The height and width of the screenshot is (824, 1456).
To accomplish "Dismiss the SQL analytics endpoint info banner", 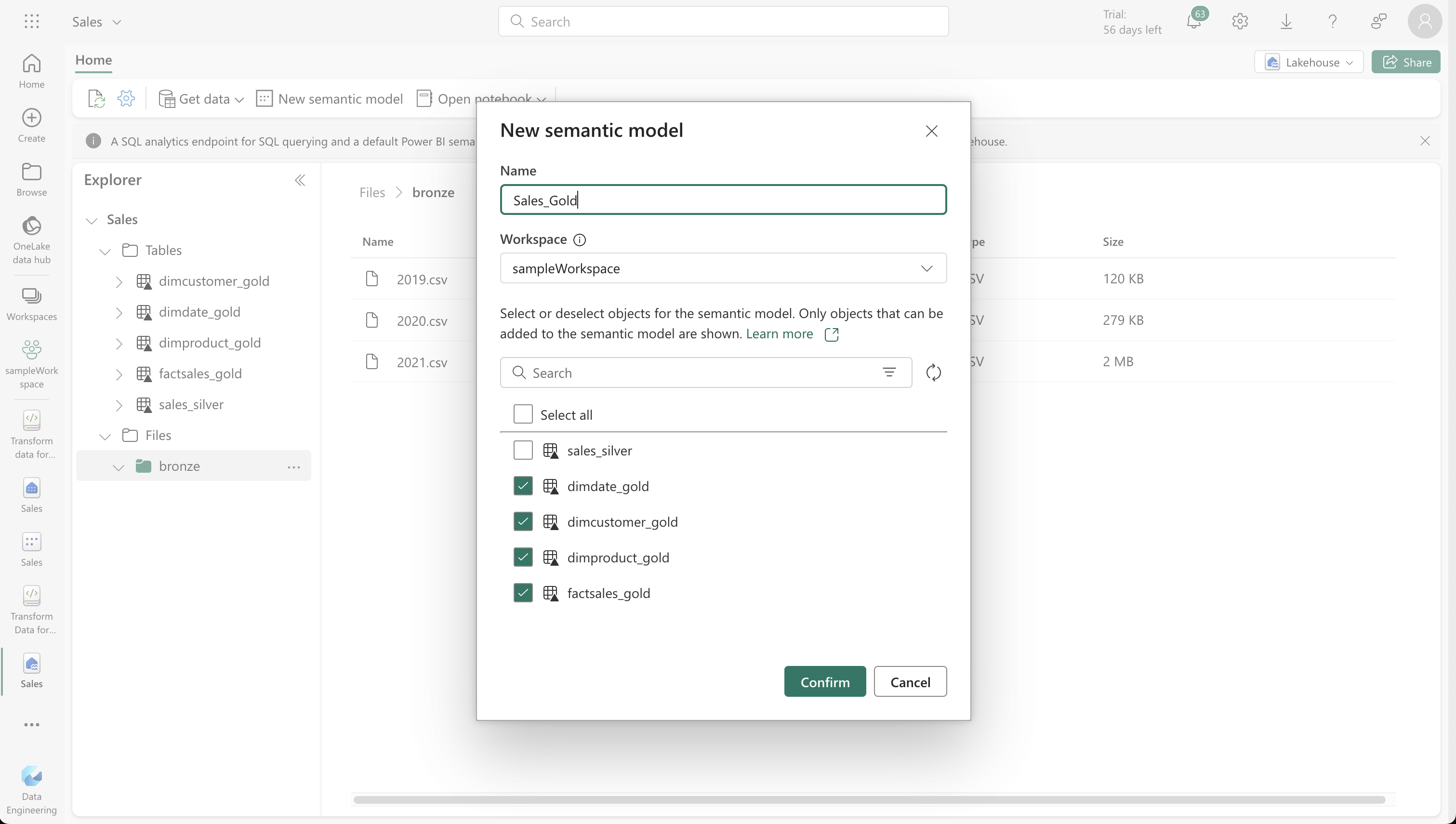I will coord(1425,141).
